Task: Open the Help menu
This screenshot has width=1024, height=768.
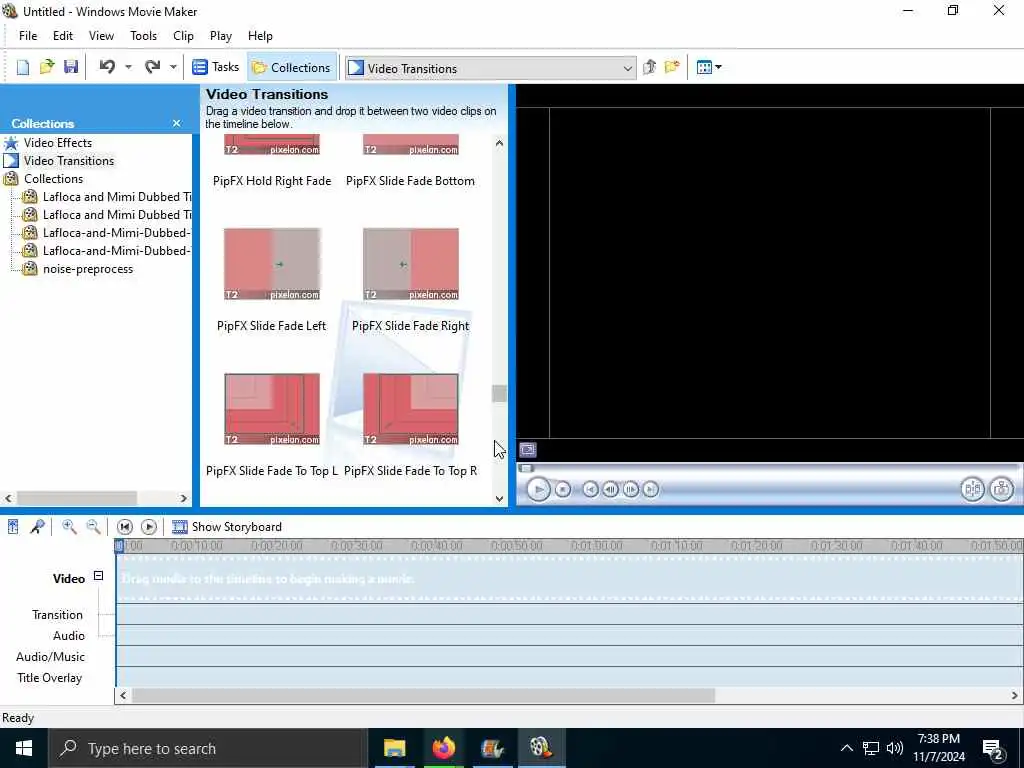Action: 260,36
